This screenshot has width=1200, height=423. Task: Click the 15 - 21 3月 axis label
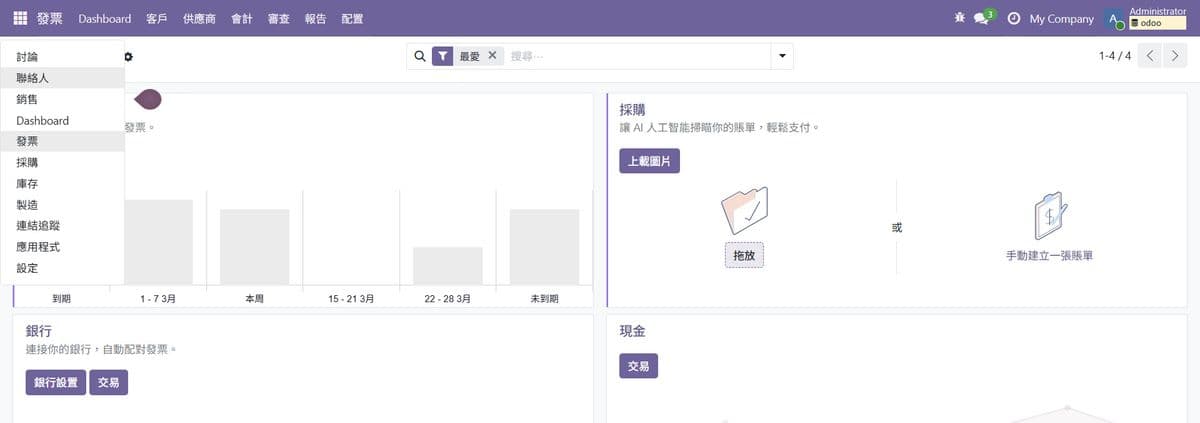pos(351,299)
